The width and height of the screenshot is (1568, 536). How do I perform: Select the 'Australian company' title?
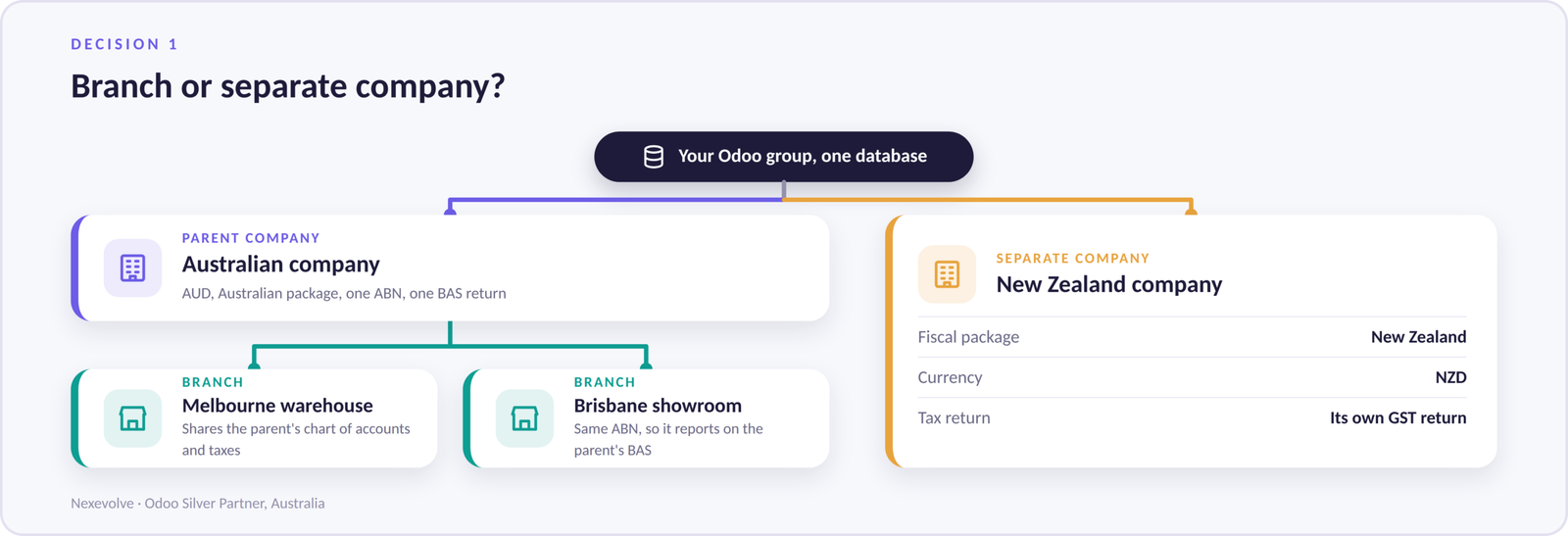tap(281, 265)
